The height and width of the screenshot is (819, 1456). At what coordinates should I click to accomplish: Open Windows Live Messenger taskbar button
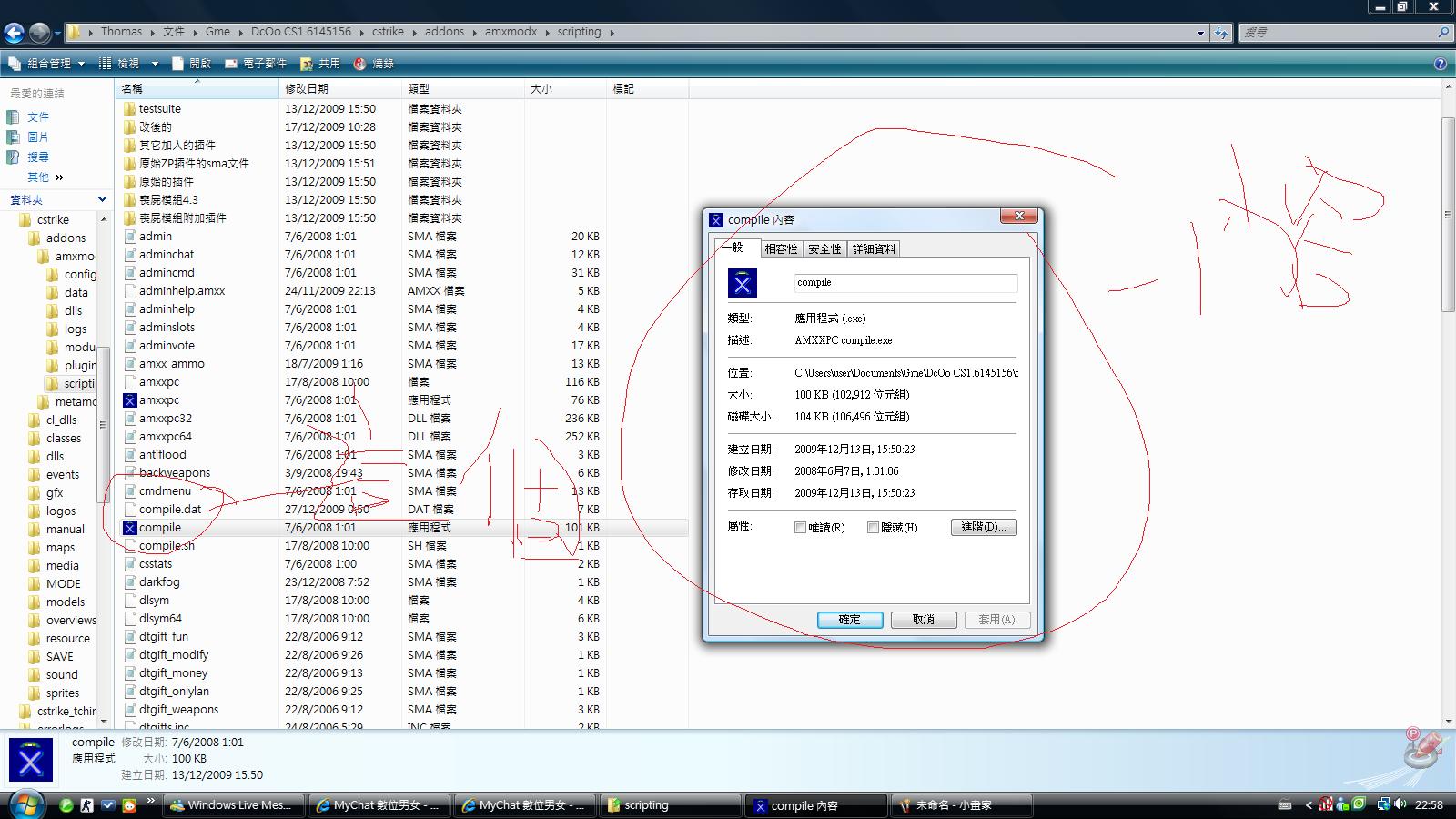[x=232, y=805]
